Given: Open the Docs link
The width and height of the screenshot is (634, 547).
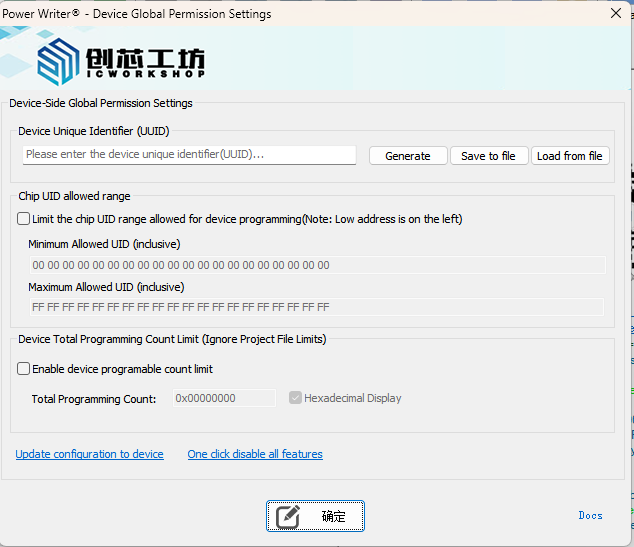Looking at the screenshot, I should (x=590, y=515).
